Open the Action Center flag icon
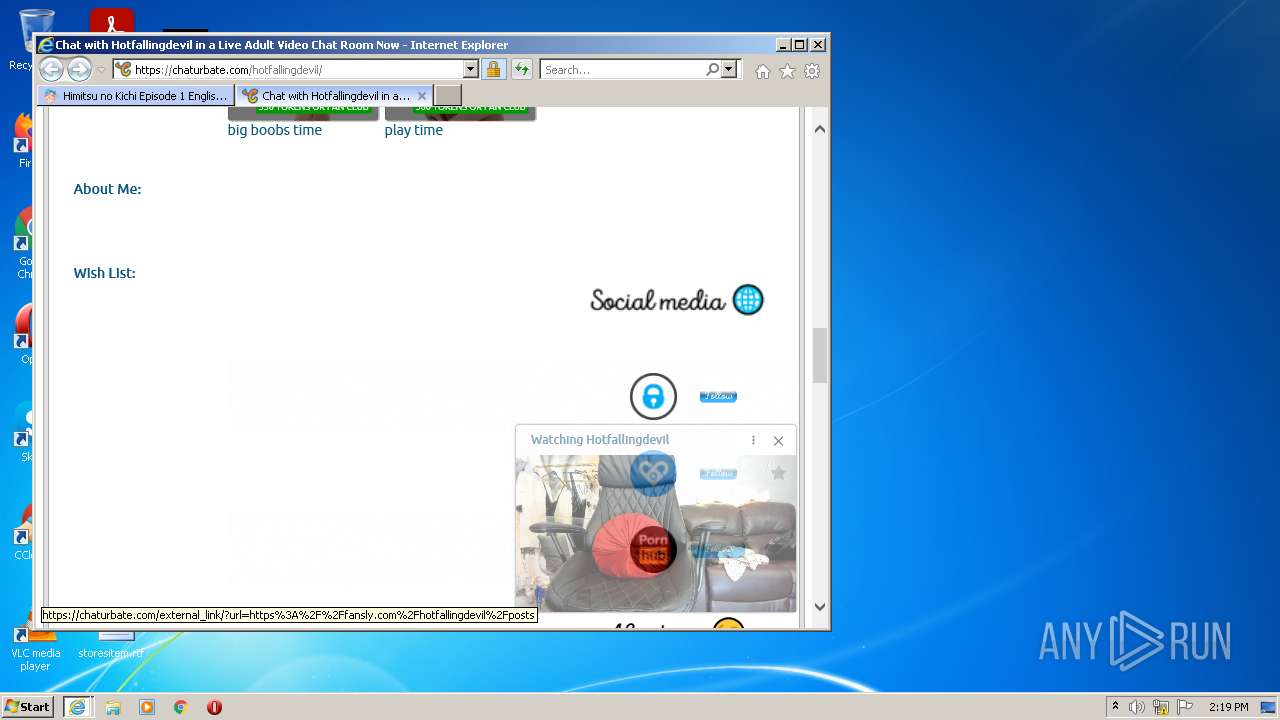This screenshot has height=720, width=1280. click(1185, 707)
